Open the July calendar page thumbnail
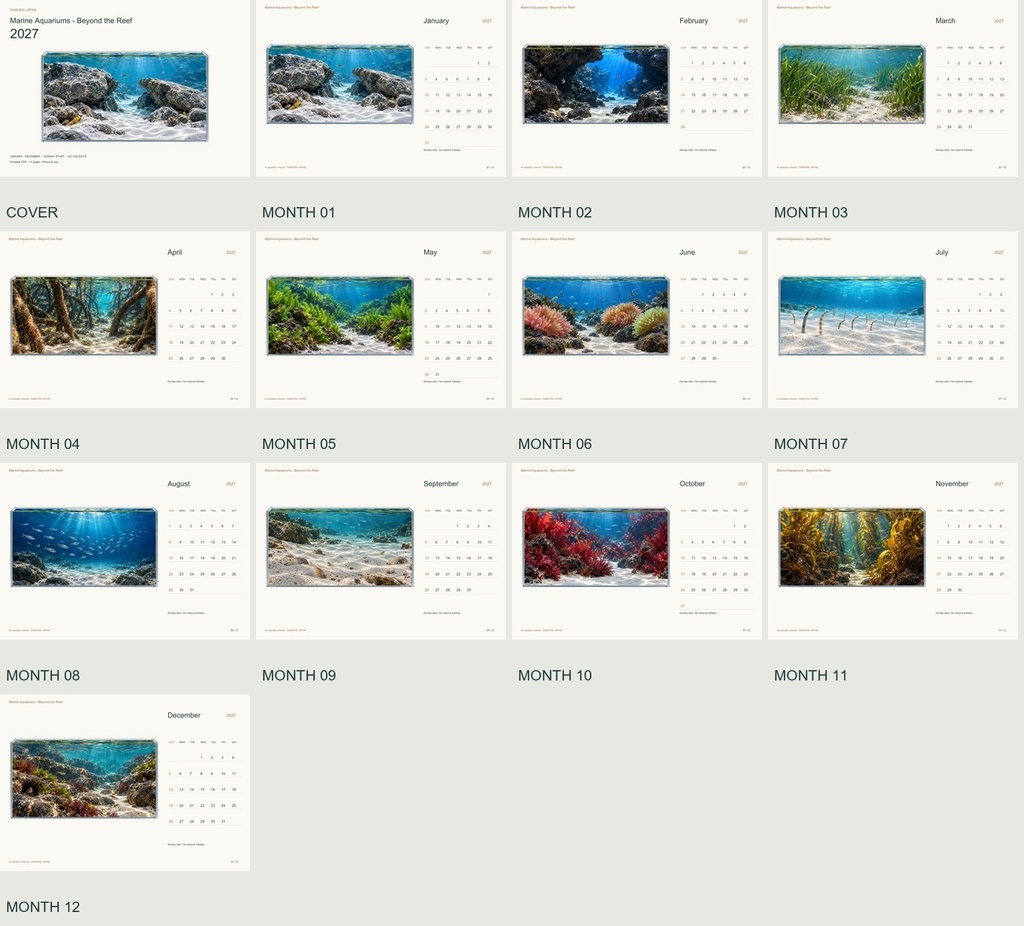This screenshot has height=926, width=1024. [x=893, y=320]
